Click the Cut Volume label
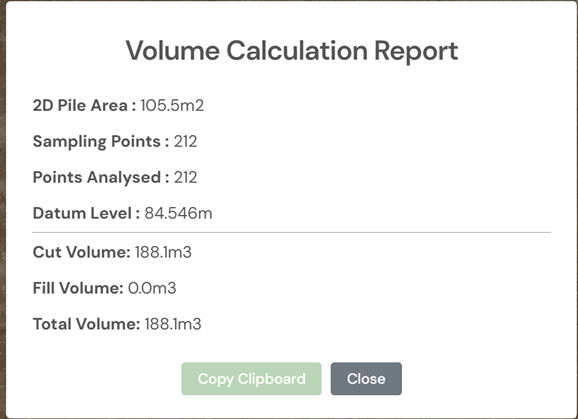Screen dimensions: 578x419 pos(81,252)
